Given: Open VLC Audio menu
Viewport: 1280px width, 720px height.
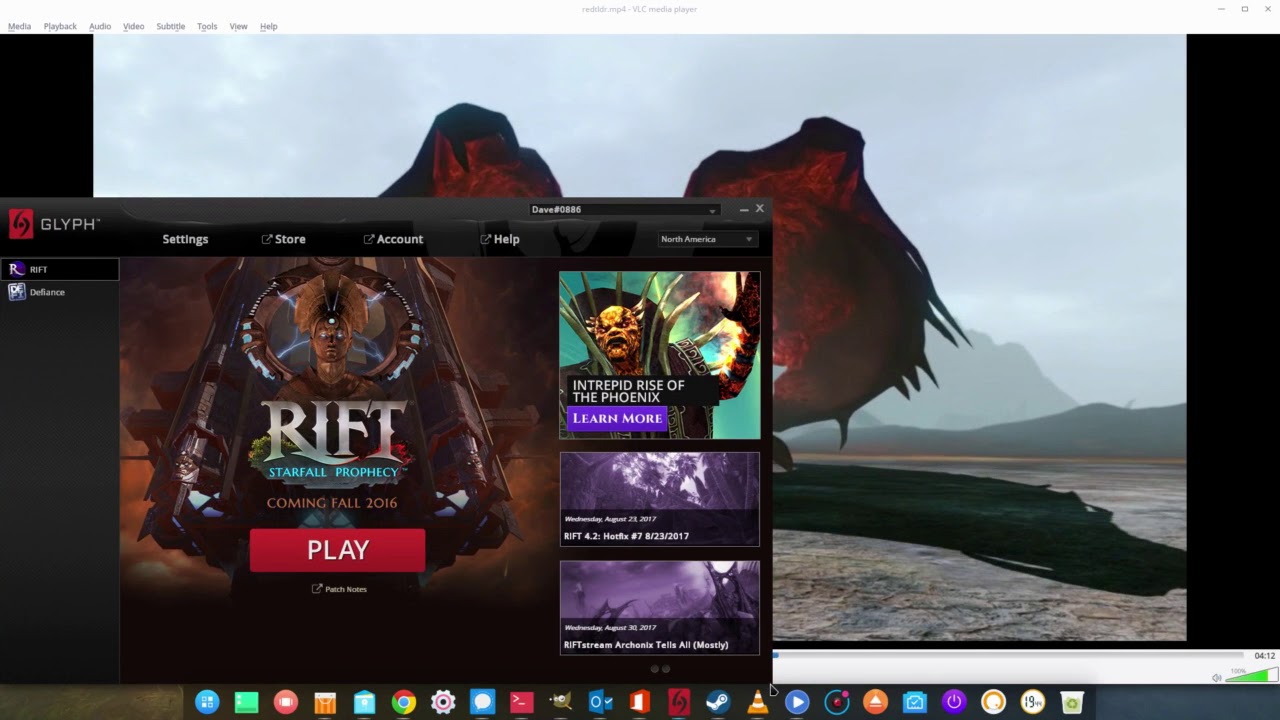Looking at the screenshot, I should (x=100, y=26).
